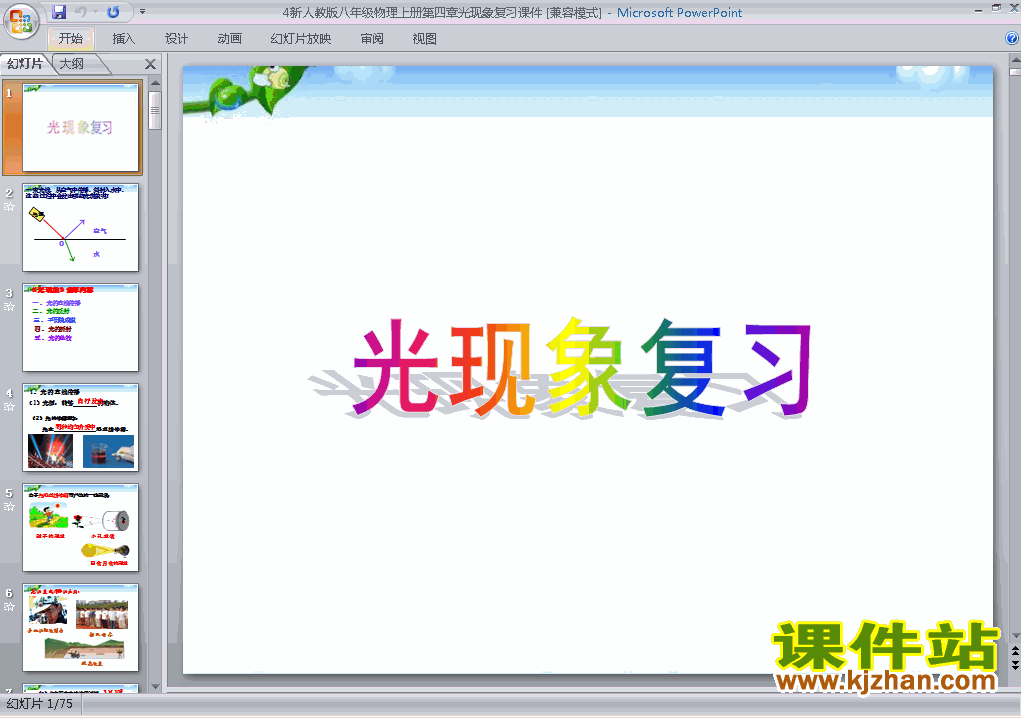Select slide 6 thumbnail with shooting photos
Viewport: 1021px width, 718px height.
81,628
